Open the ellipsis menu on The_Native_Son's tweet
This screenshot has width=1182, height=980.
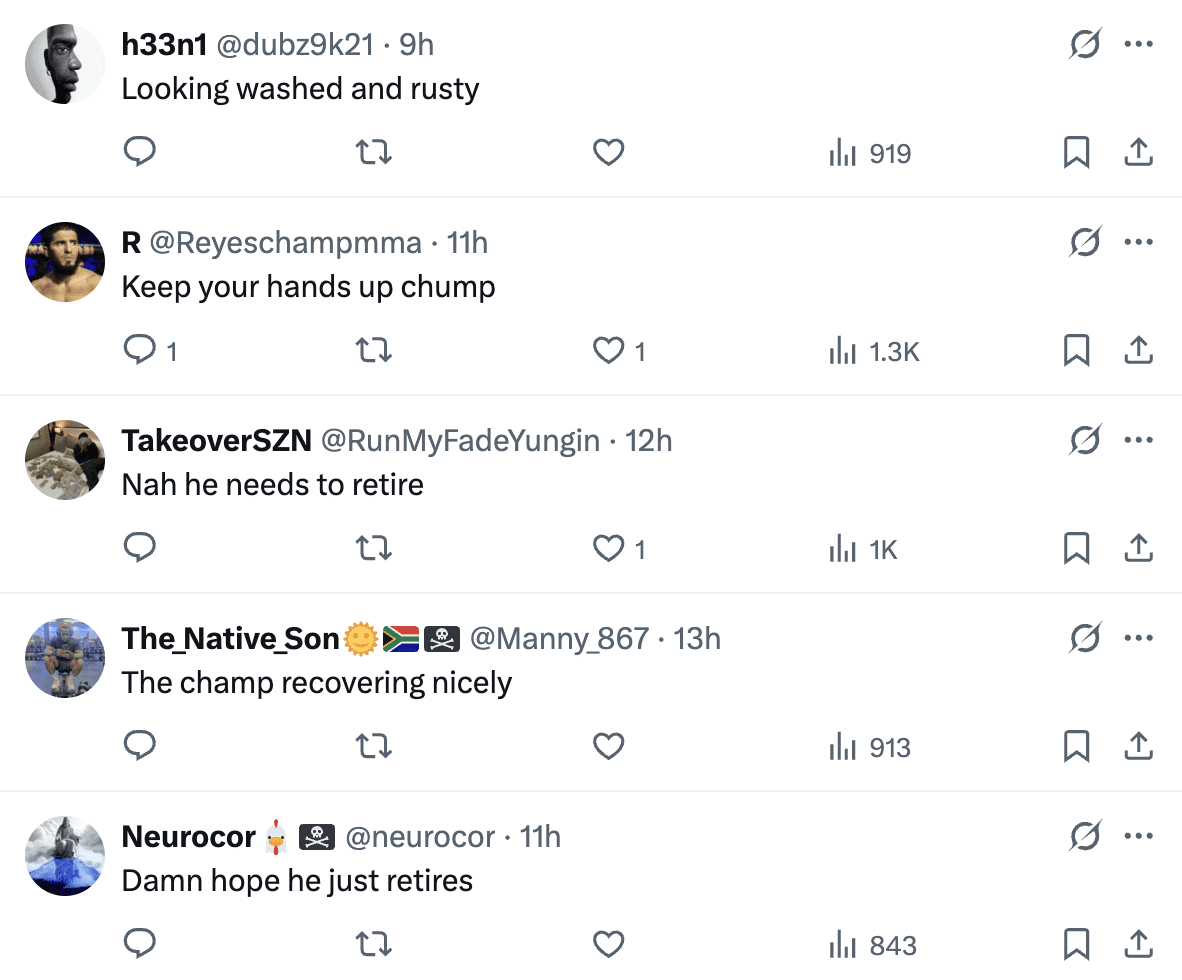1139,638
